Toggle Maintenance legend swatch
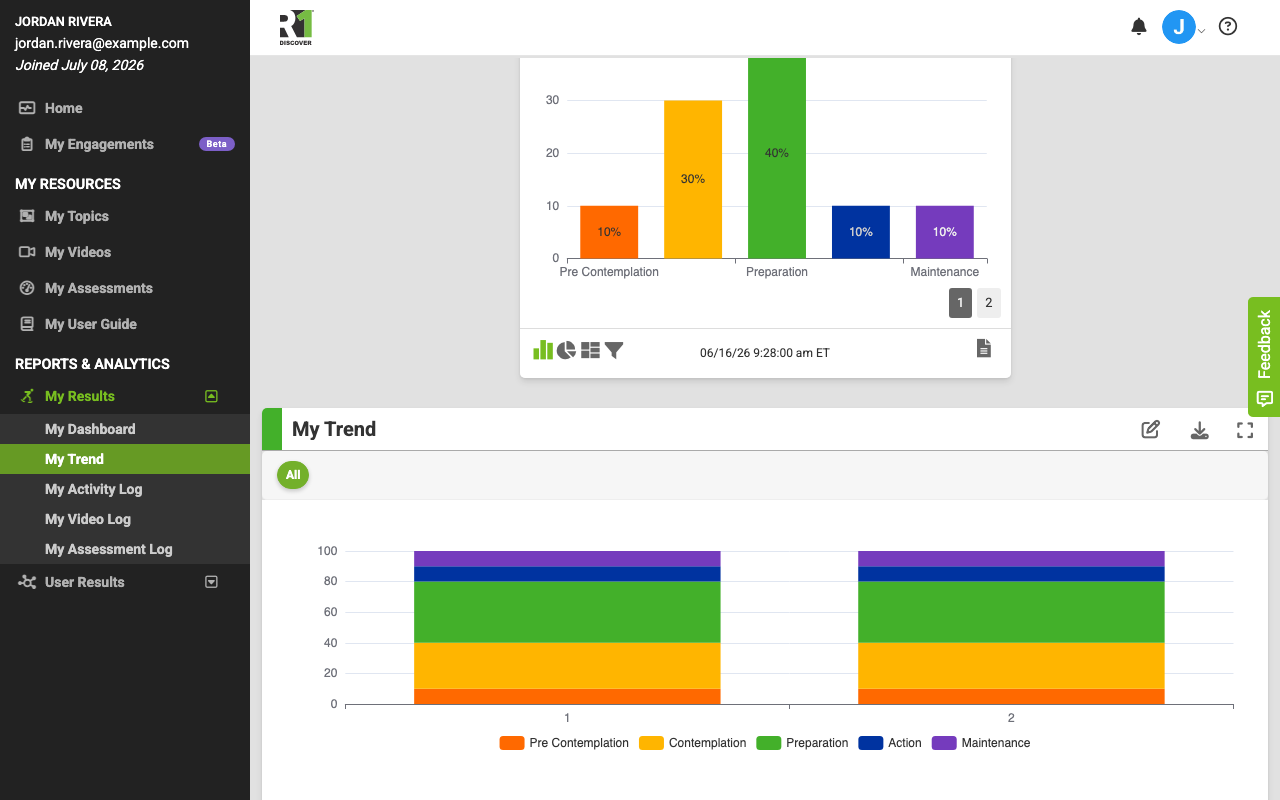 tap(944, 743)
